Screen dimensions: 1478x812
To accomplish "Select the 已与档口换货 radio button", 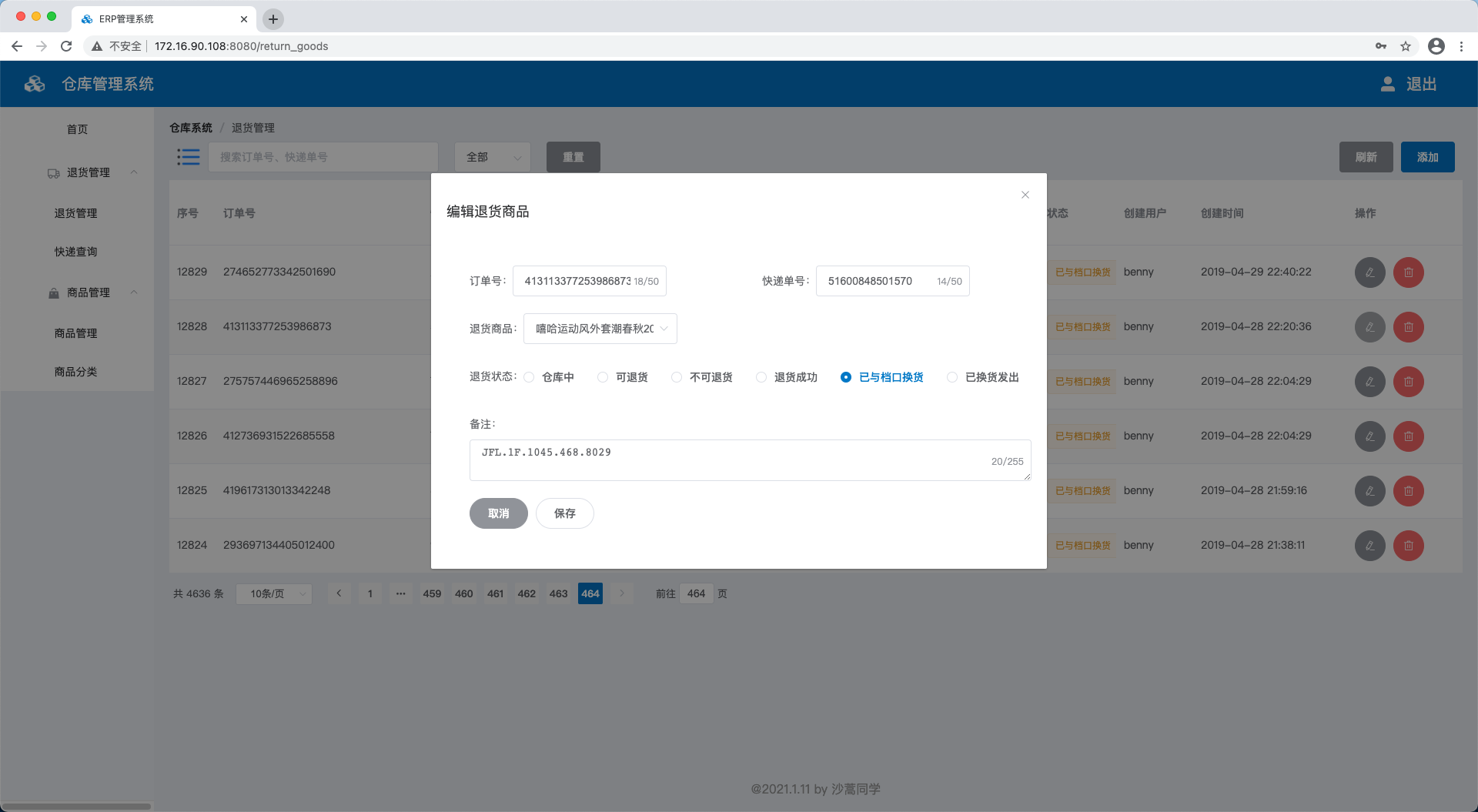I will 882,377.
